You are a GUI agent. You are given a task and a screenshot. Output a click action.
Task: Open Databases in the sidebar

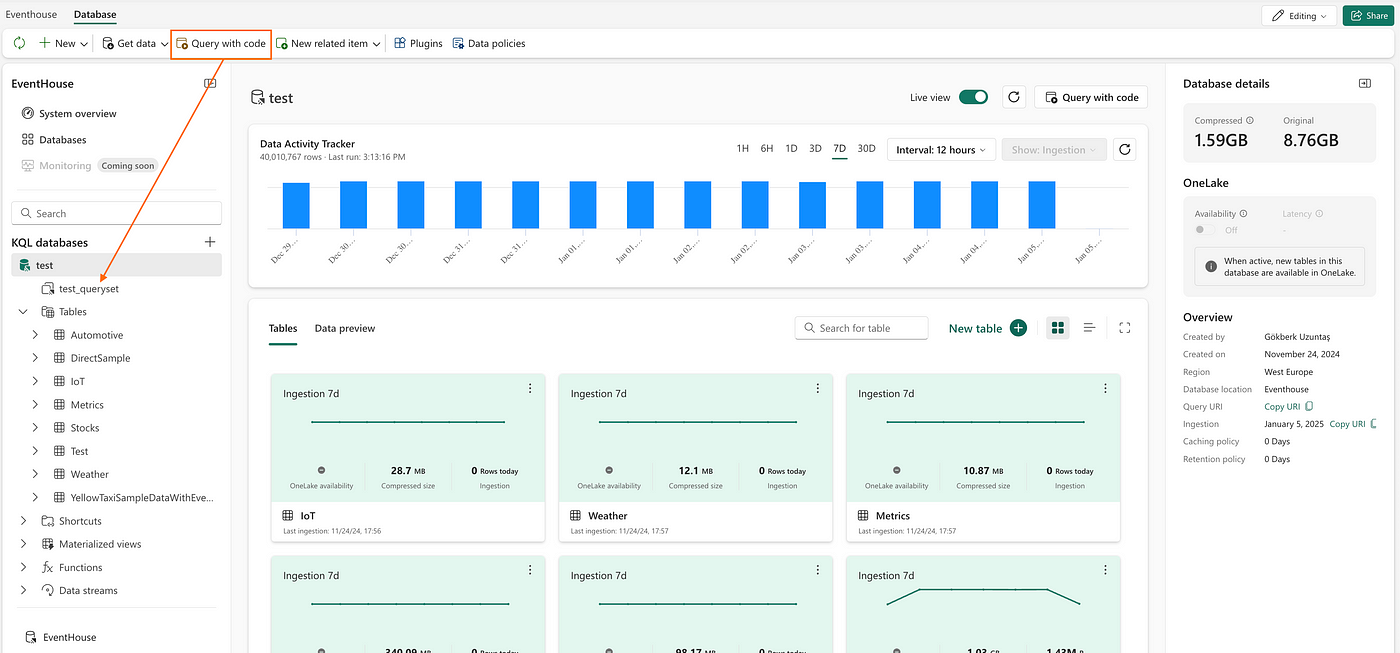[x=53, y=140]
